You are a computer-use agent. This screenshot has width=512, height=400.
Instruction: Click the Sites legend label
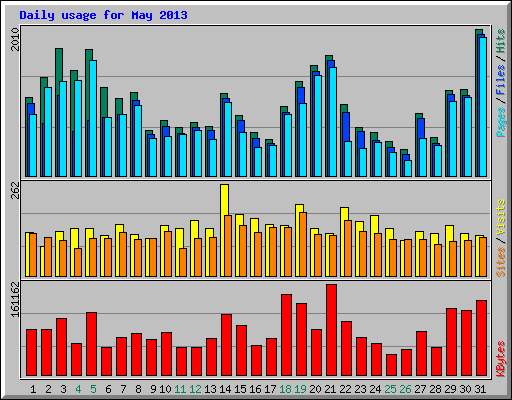click(x=500, y=262)
